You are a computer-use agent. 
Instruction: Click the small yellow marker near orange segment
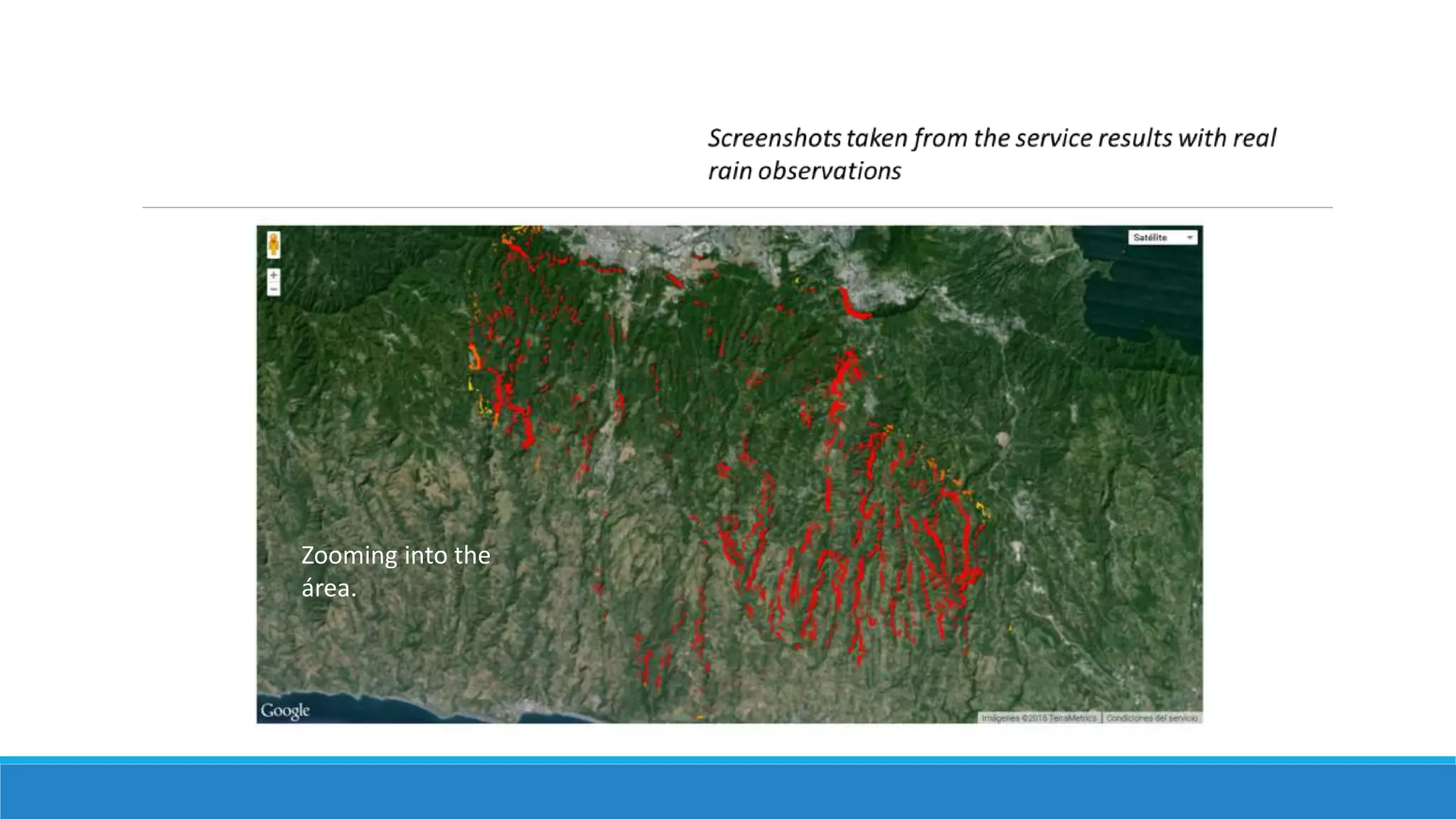471,385
